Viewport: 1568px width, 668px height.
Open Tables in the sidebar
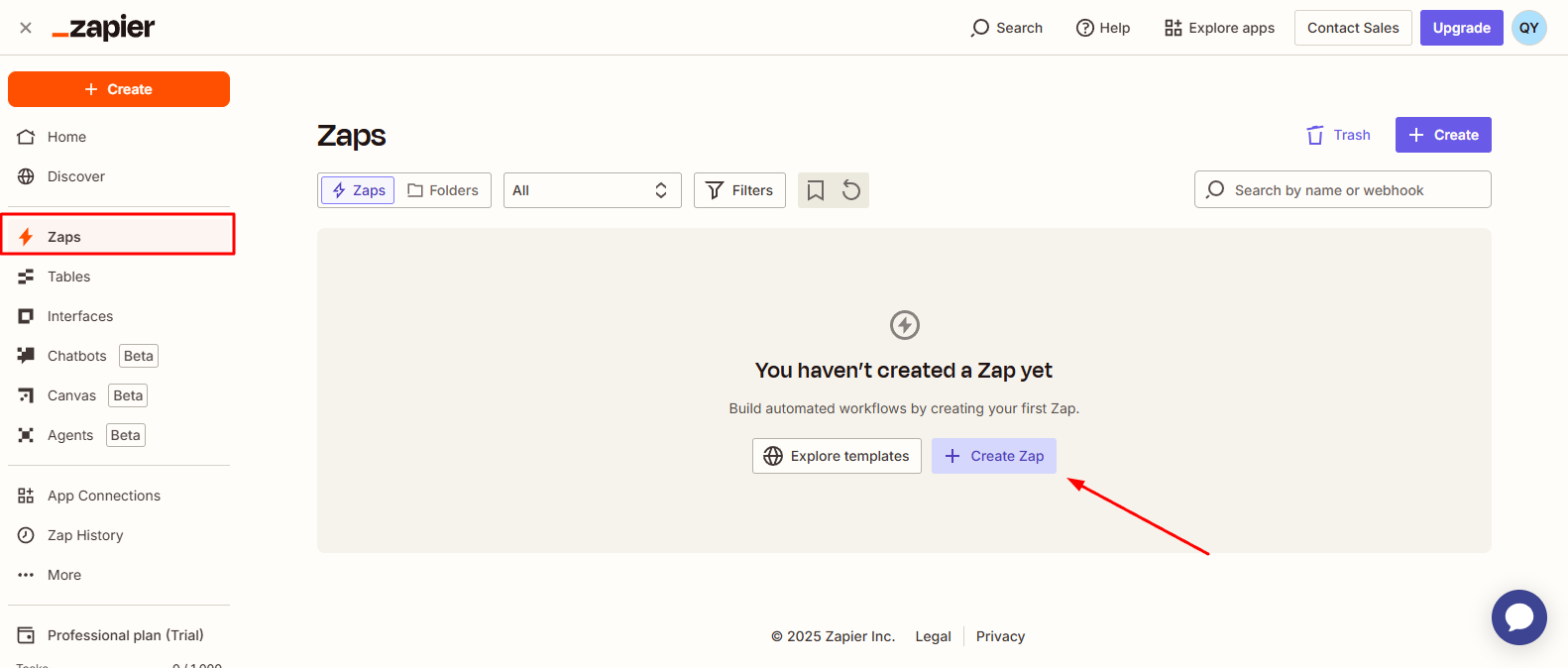[x=119, y=277]
